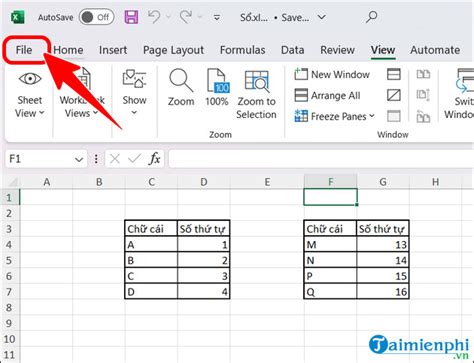The width and height of the screenshot is (474, 363).
Task: Select column C header
Action: tap(152, 182)
